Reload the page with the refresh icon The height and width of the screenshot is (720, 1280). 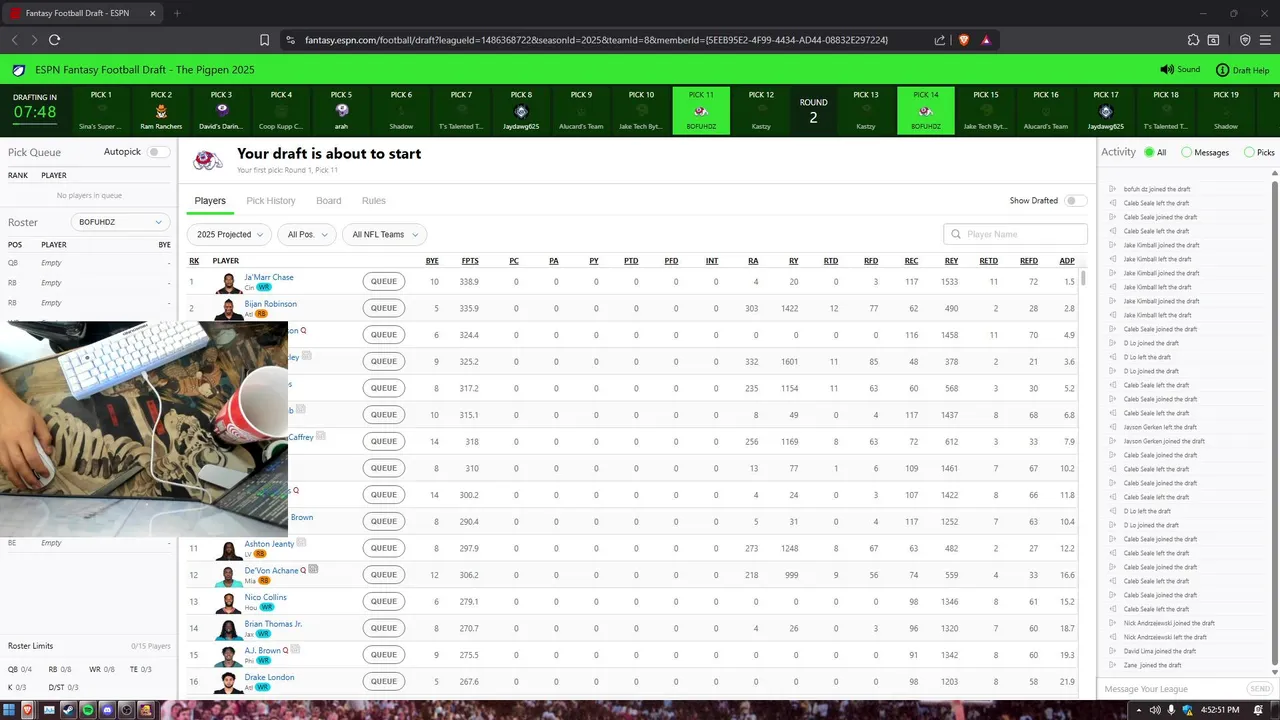click(54, 40)
